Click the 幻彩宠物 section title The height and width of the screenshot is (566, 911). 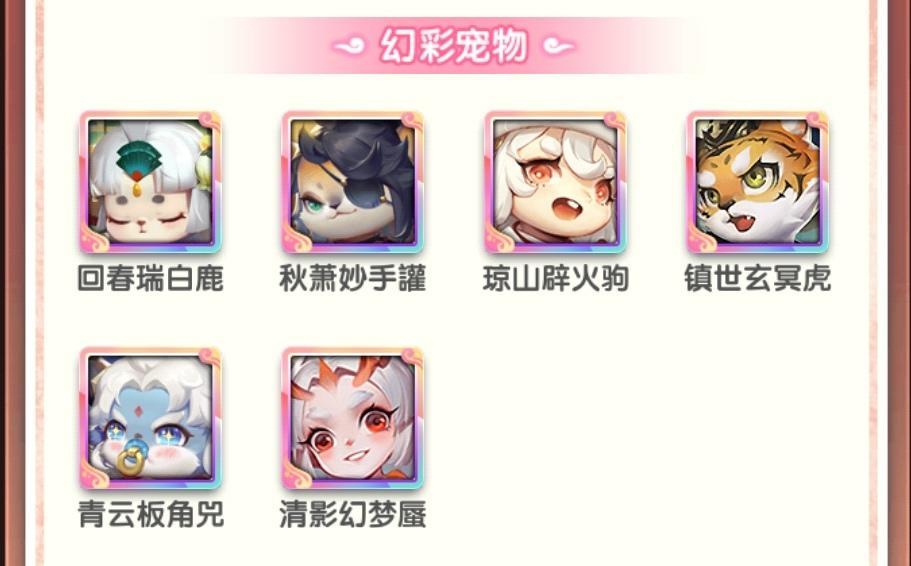(454, 45)
